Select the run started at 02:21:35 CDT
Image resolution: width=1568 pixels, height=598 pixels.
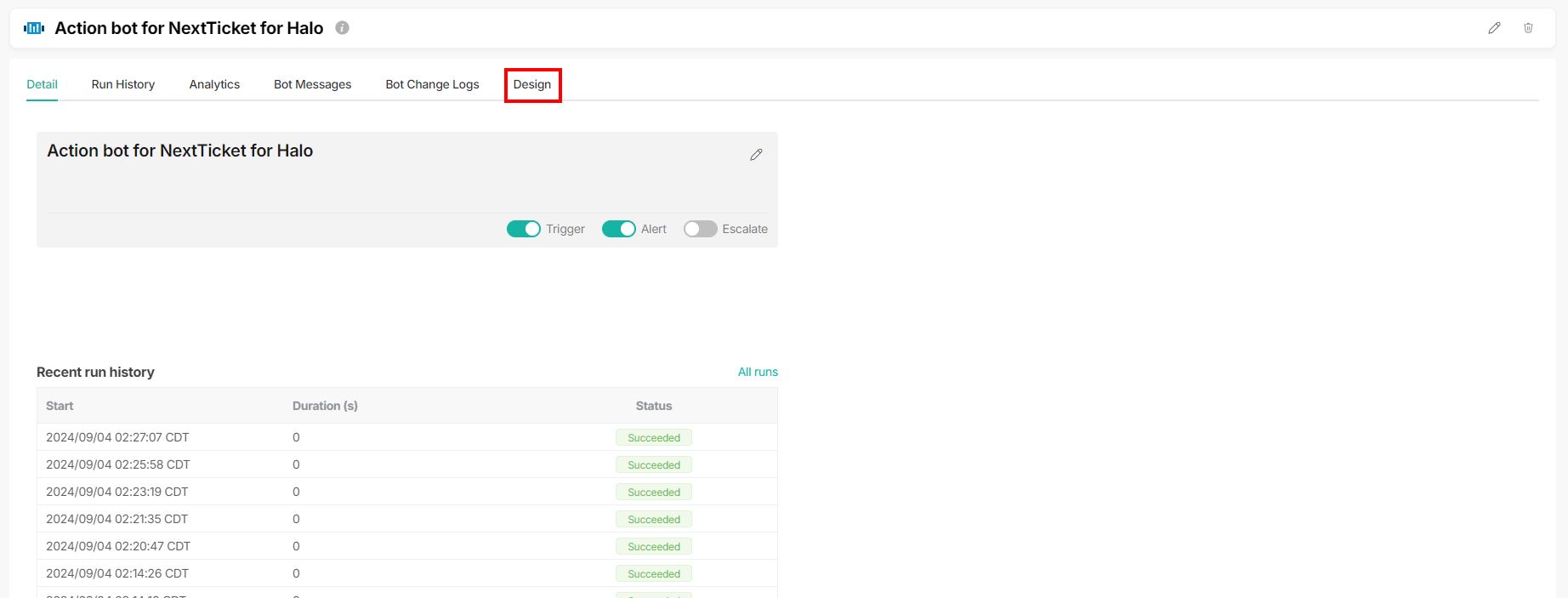click(116, 519)
